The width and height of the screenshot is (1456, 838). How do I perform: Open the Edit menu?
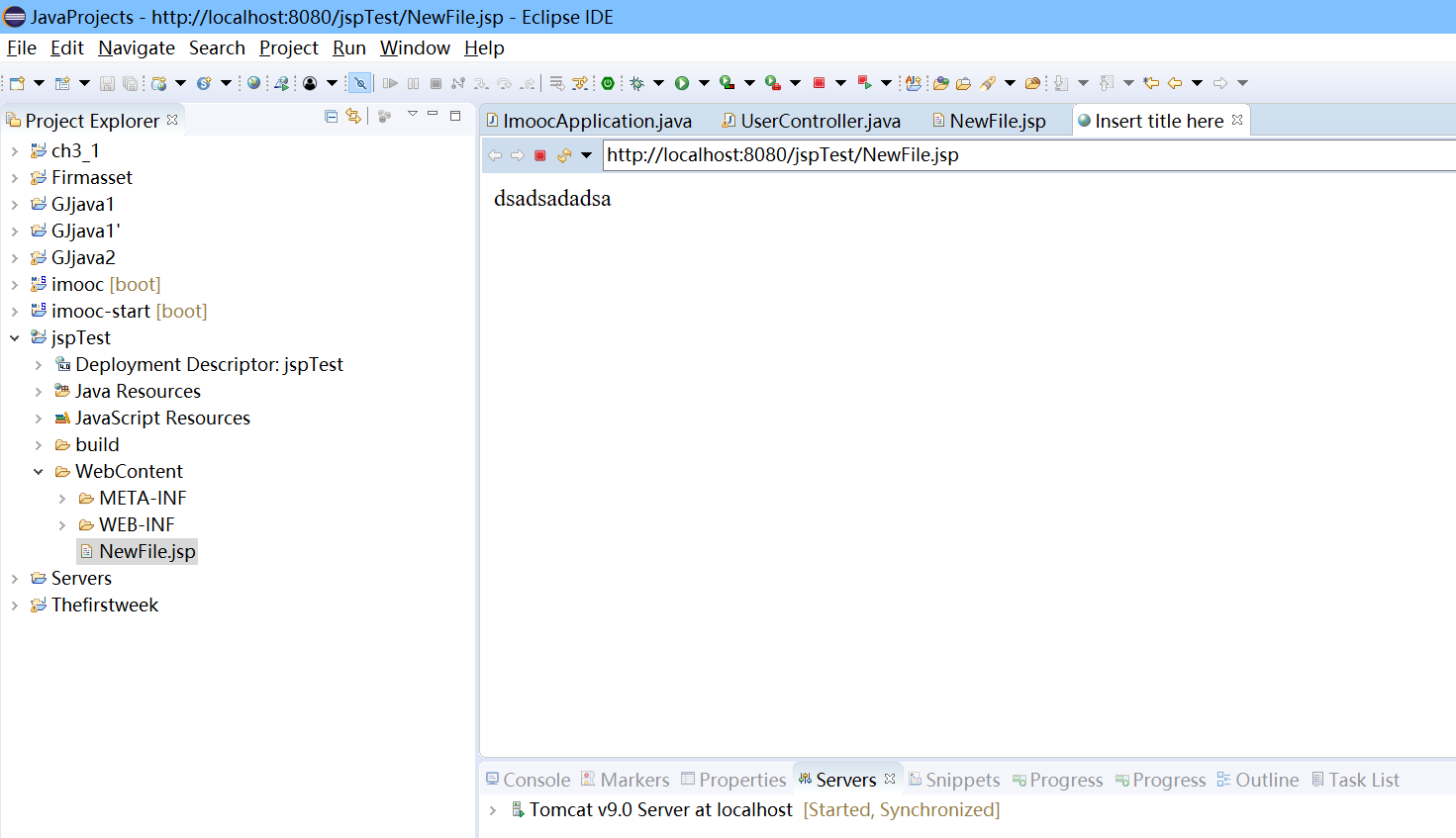pos(67,47)
